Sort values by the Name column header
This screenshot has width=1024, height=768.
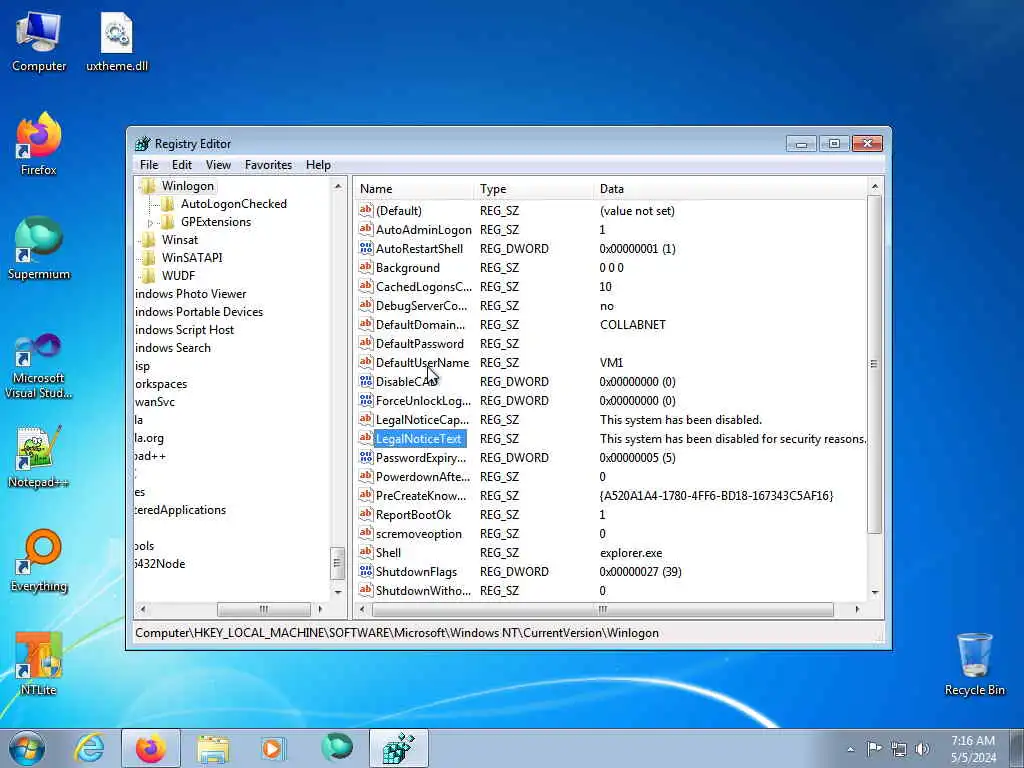tap(414, 189)
